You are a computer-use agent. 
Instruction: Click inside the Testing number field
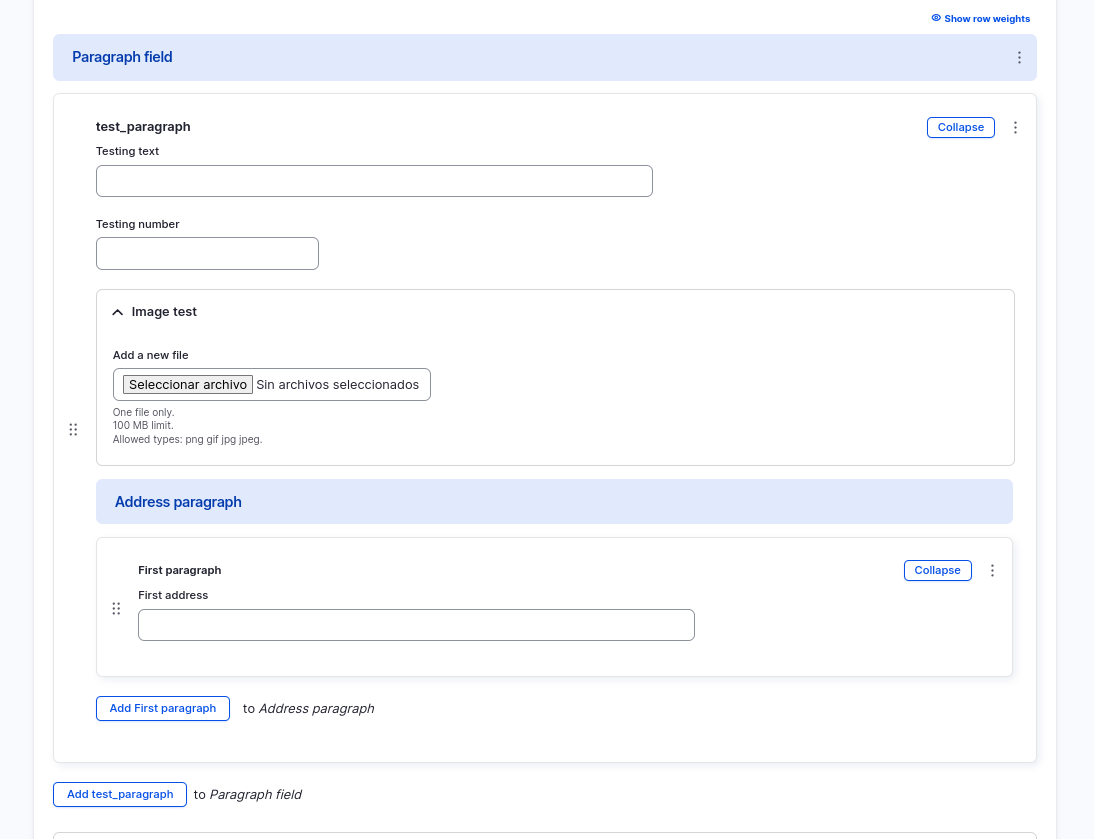207,253
